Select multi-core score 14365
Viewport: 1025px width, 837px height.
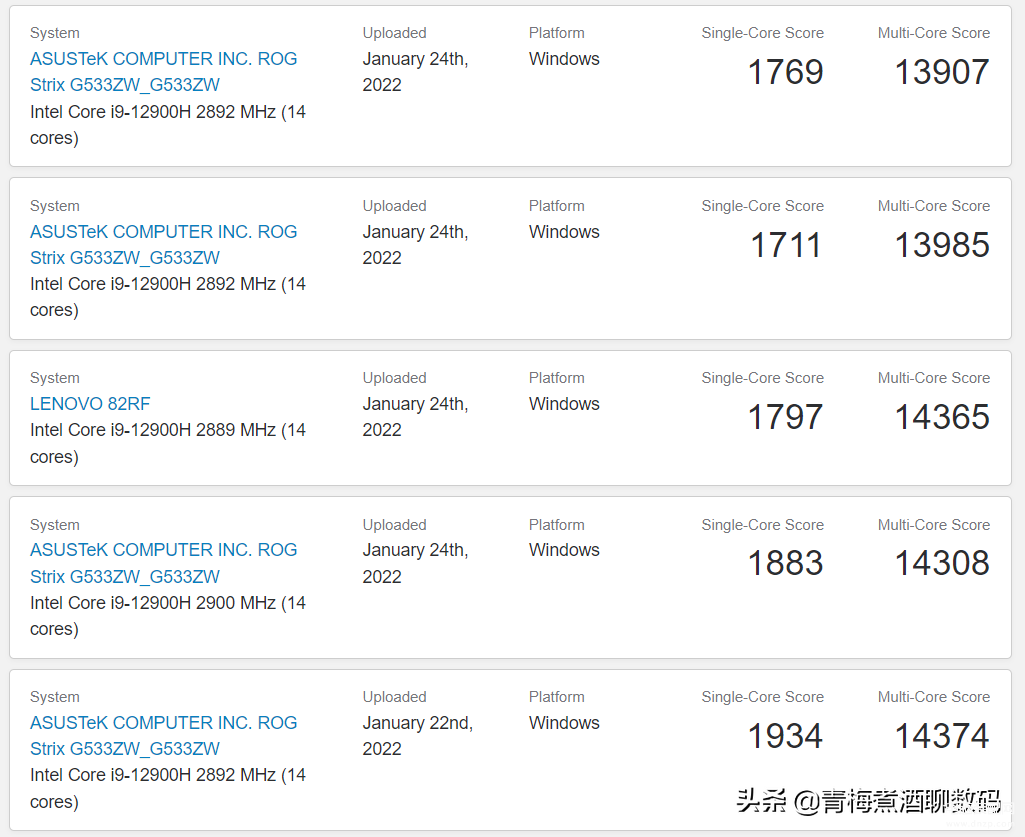[x=942, y=417]
